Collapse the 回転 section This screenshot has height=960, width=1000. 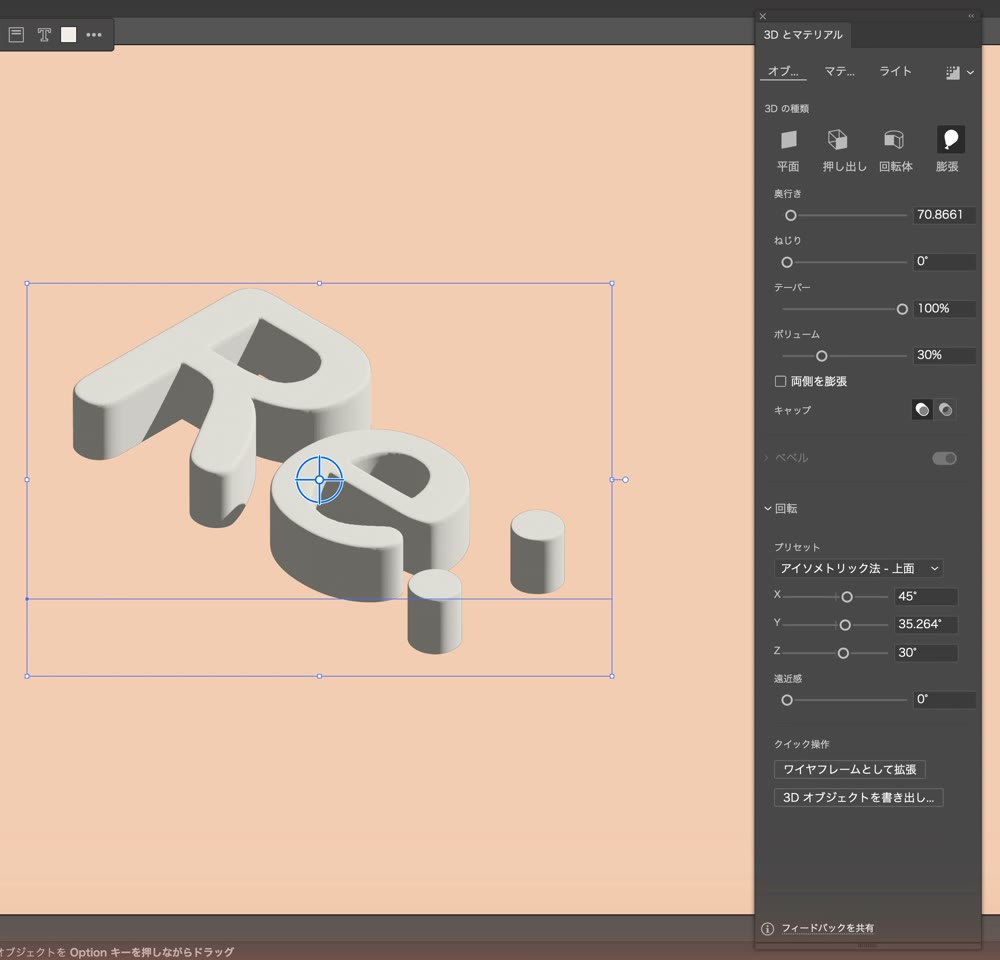(768, 508)
